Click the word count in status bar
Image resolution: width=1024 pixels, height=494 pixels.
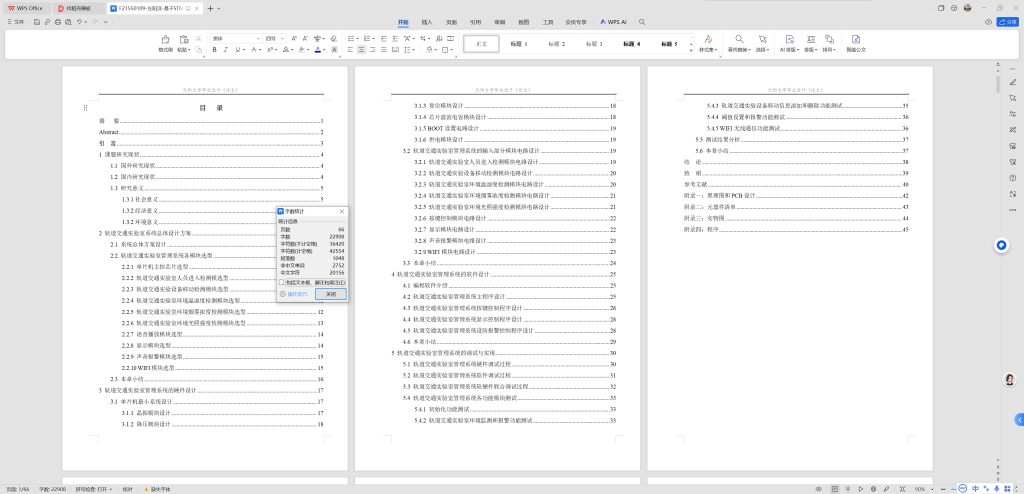pyautogui.click(x=52, y=489)
